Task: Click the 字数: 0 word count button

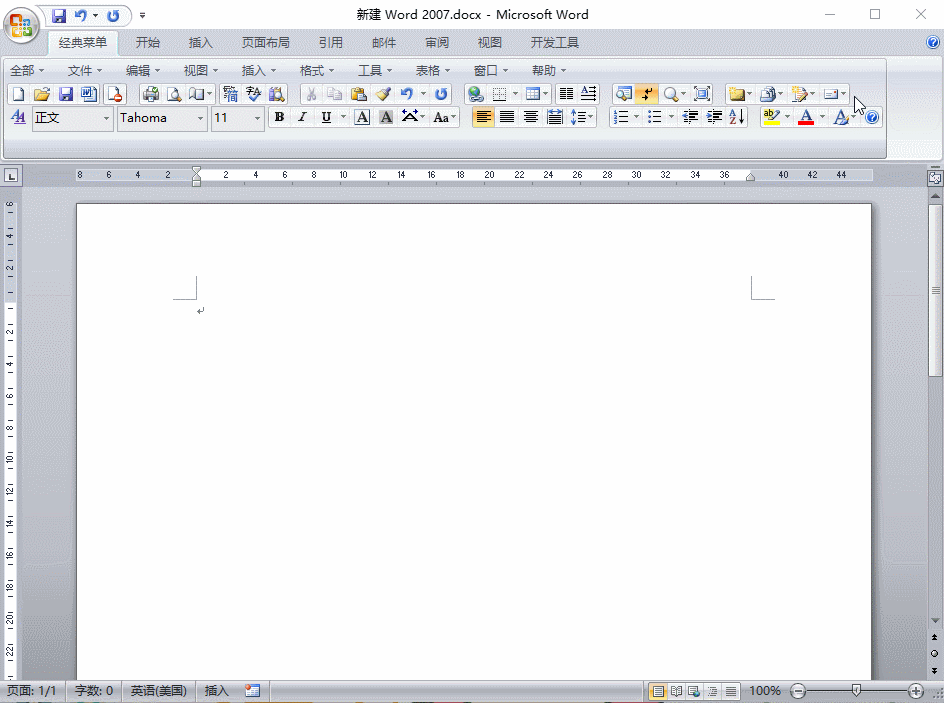Action: [94, 691]
